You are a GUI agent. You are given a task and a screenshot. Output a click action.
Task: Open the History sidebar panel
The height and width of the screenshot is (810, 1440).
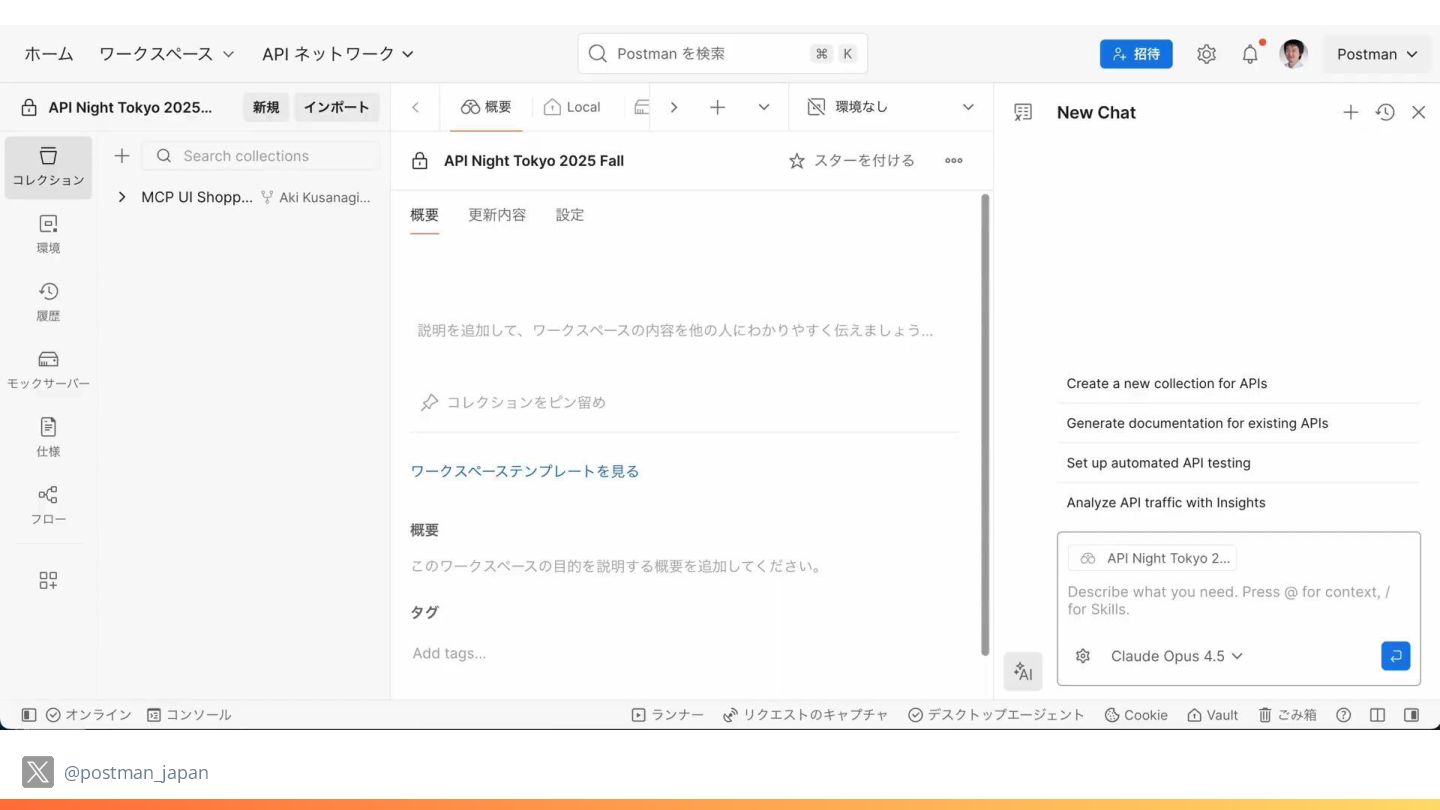[48, 302]
